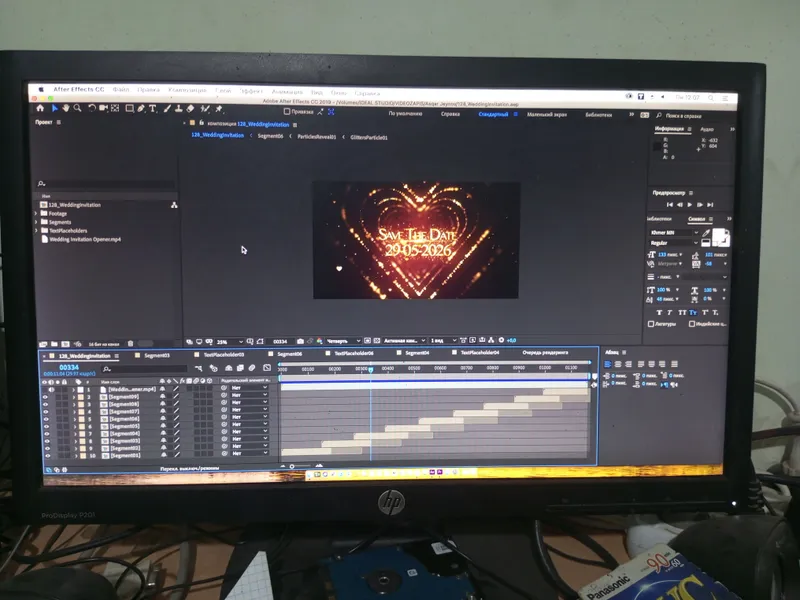800x600 pixels.
Task: Select the Type (T) tool
Action: 153,108
